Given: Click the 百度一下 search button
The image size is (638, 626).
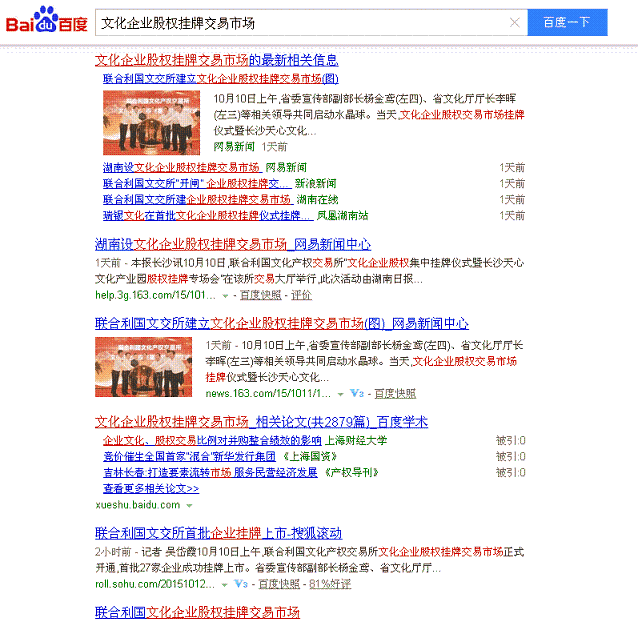Looking at the screenshot, I should pos(567,22).
